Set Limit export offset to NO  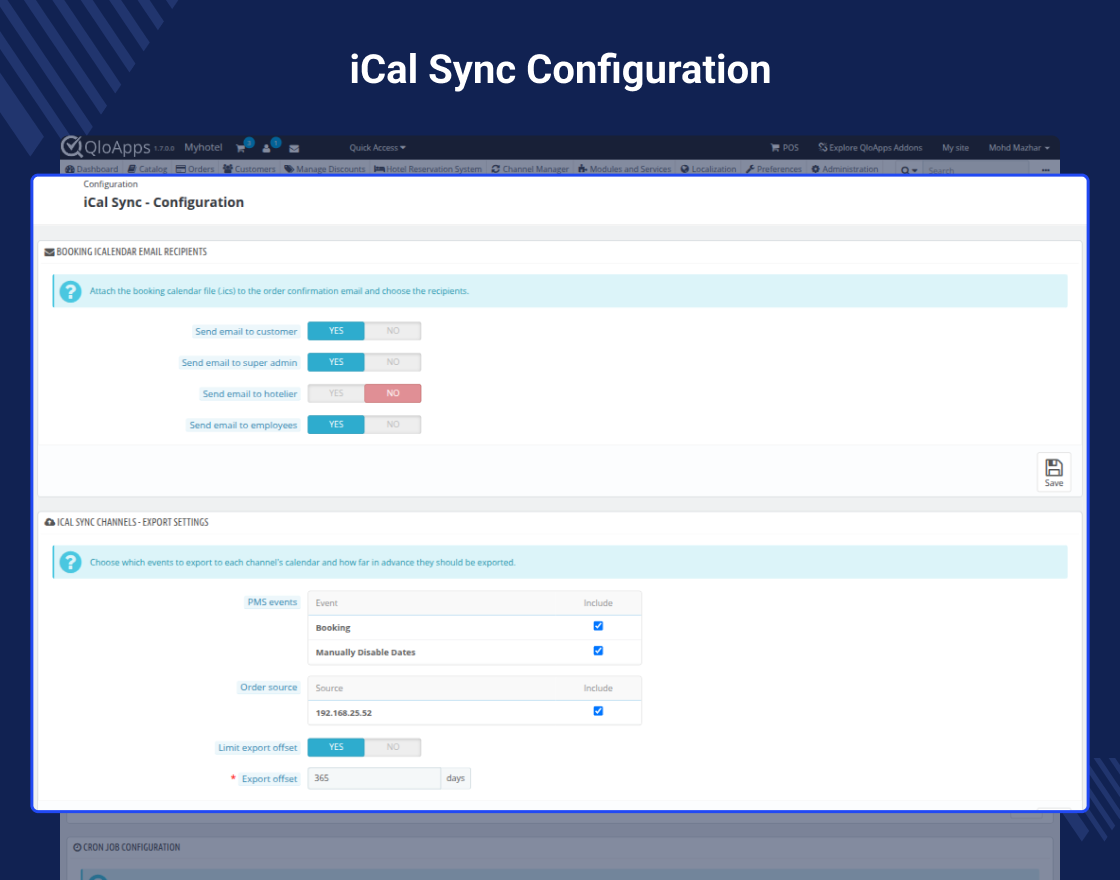(x=392, y=747)
